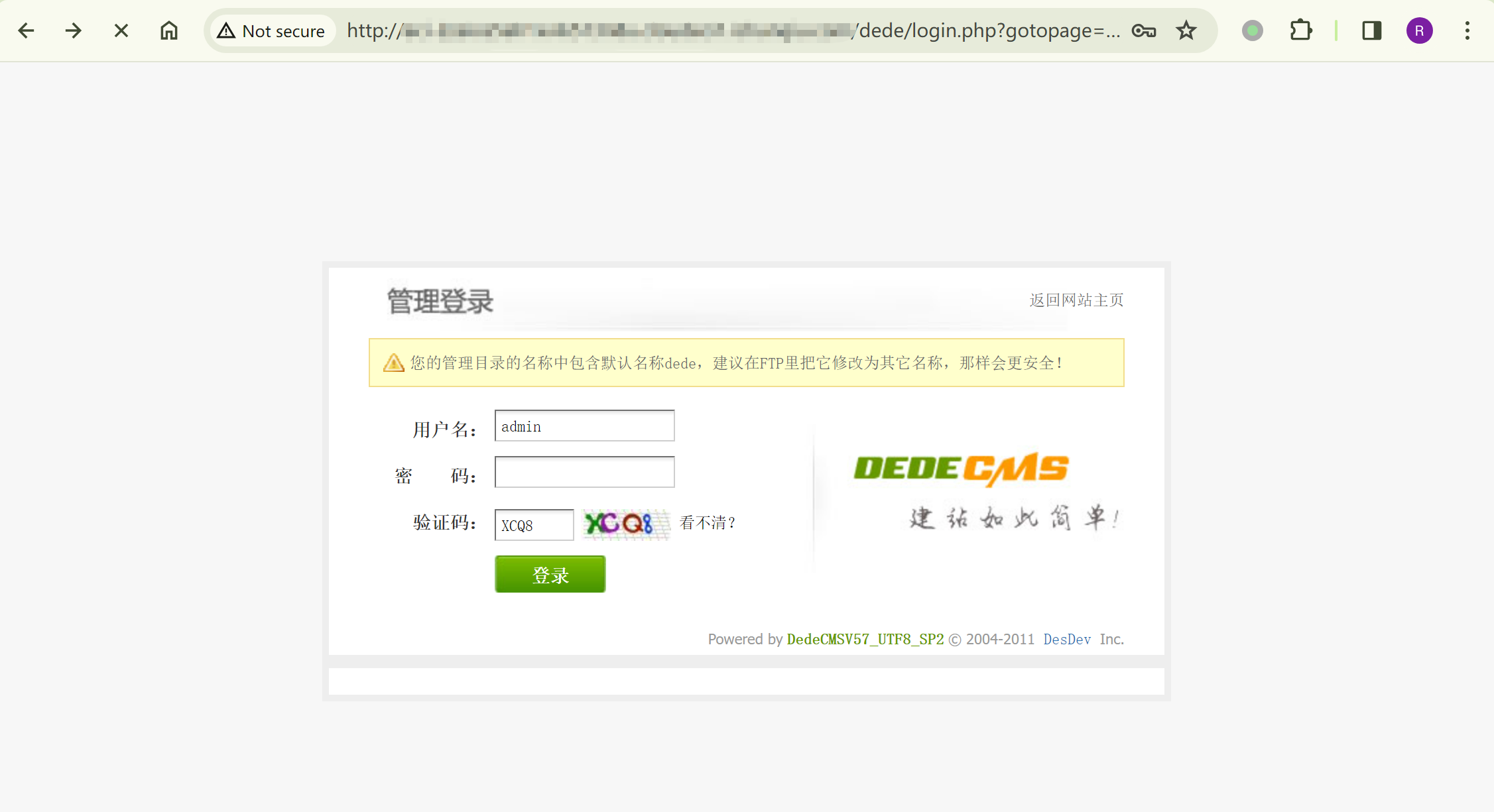Screen dimensions: 1494x812
Task: Stop page loading with X button
Action: click(121, 30)
